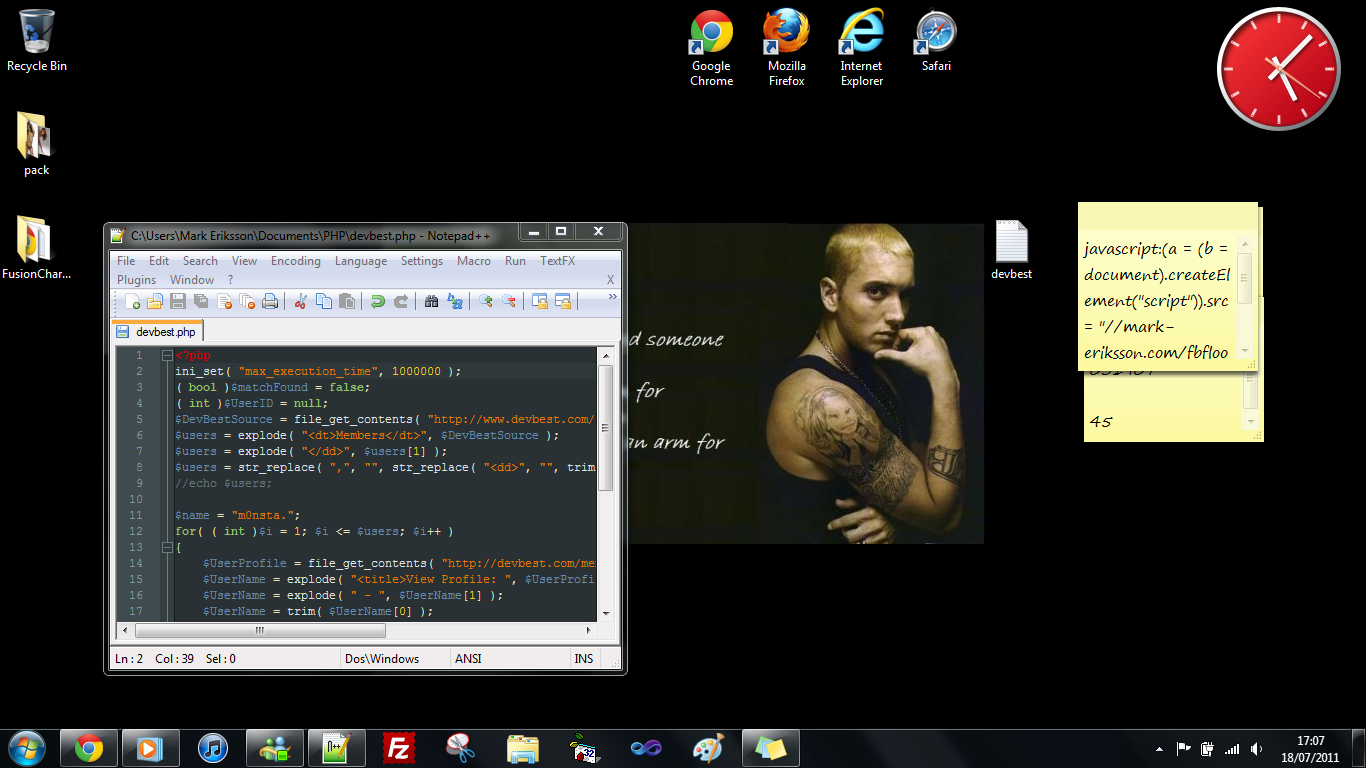Open Snipping Tool from the taskbar
Image resolution: width=1366 pixels, height=768 pixels.
(x=461, y=748)
